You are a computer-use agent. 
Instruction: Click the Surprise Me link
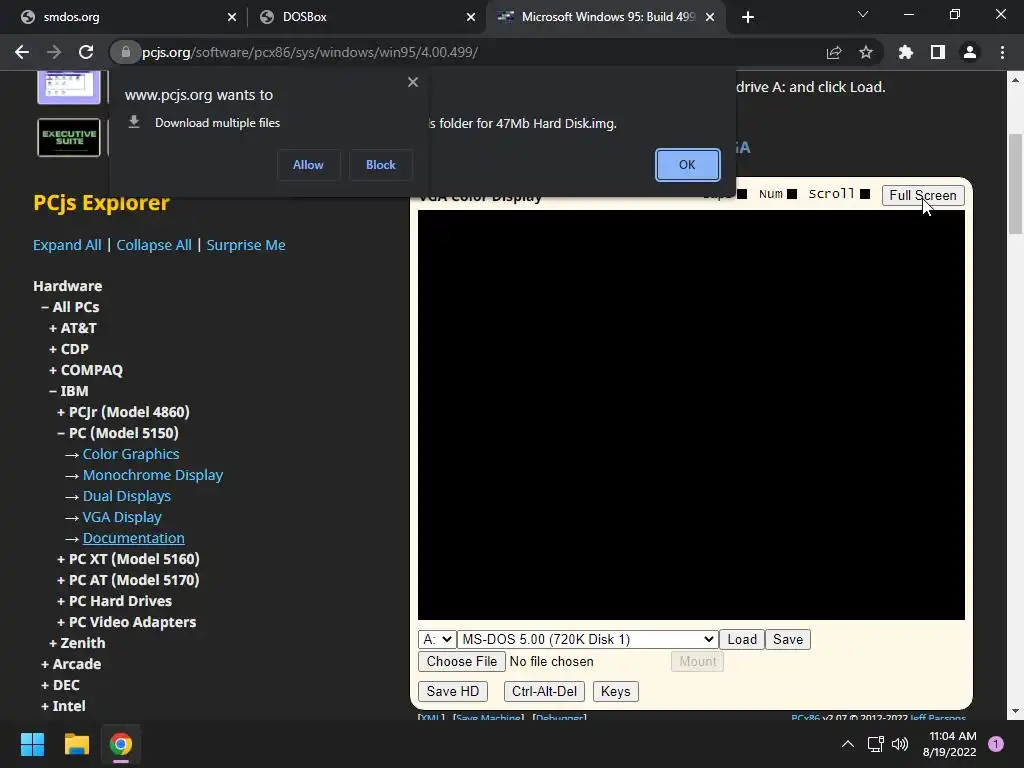pos(246,245)
